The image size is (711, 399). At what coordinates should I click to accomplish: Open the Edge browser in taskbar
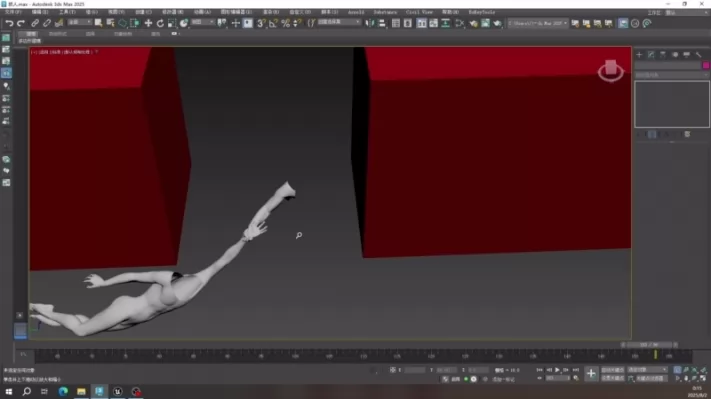click(63, 391)
